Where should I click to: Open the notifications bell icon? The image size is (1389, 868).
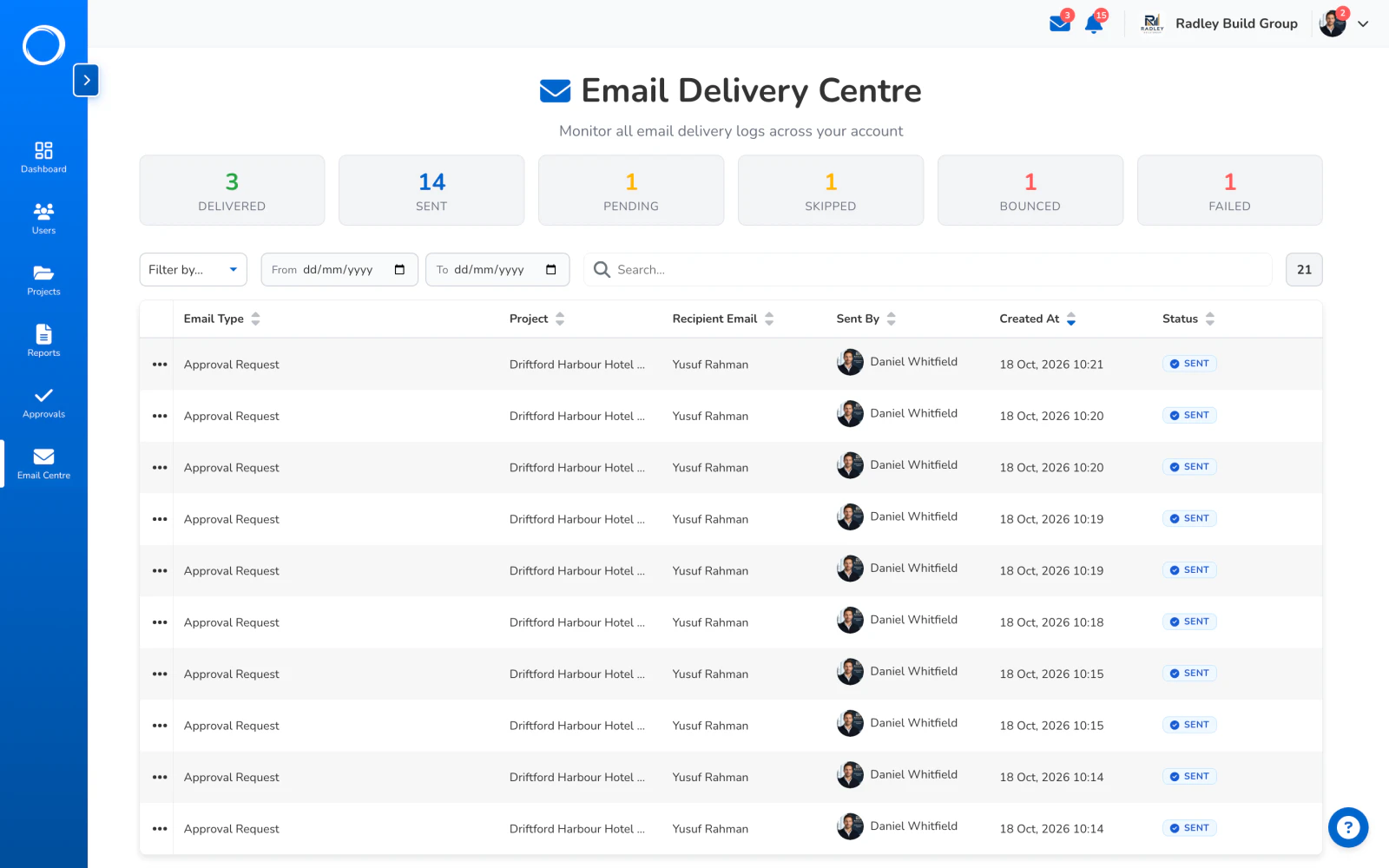(x=1094, y=23)
